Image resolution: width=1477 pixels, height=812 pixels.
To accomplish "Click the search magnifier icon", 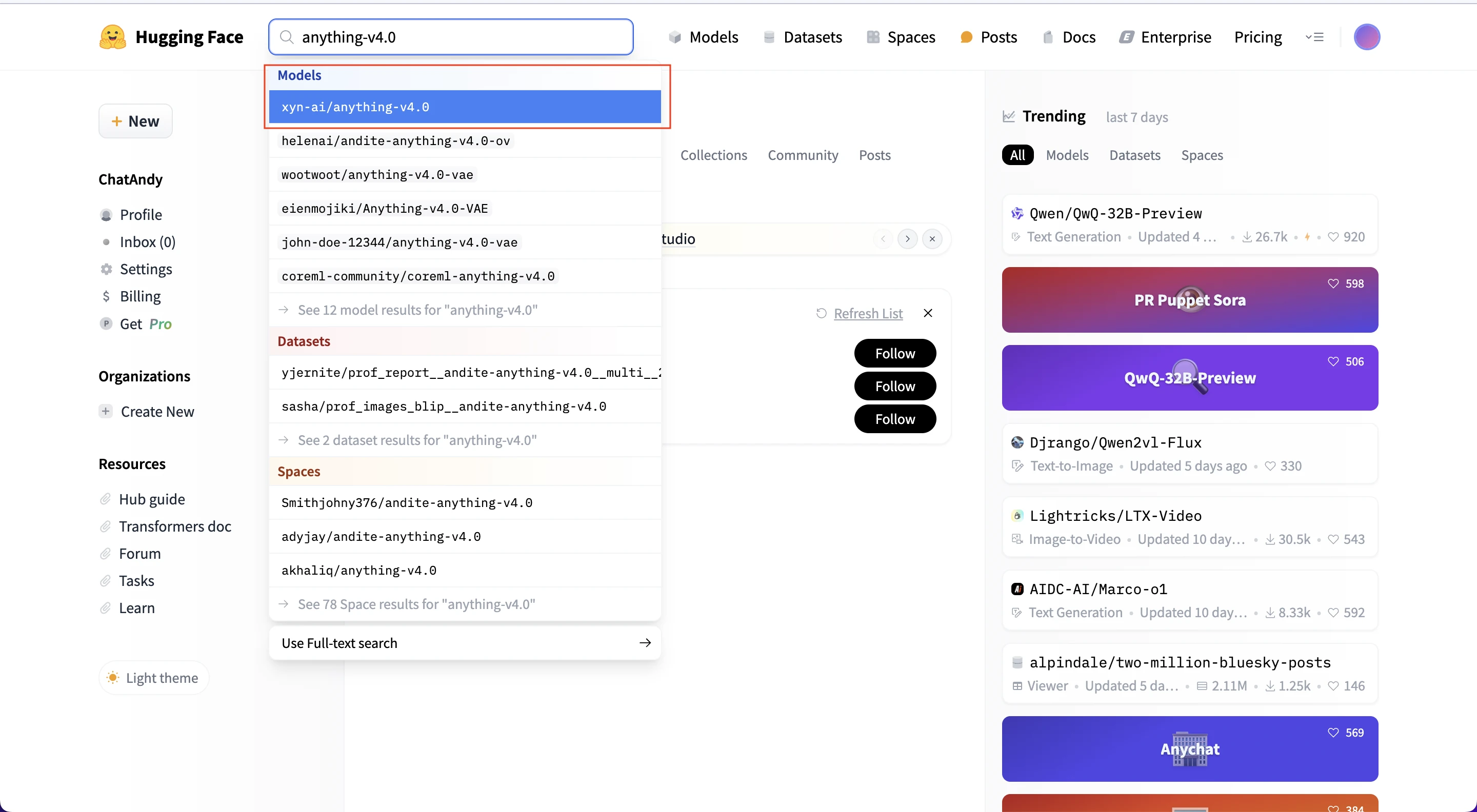I will (286, 37).
